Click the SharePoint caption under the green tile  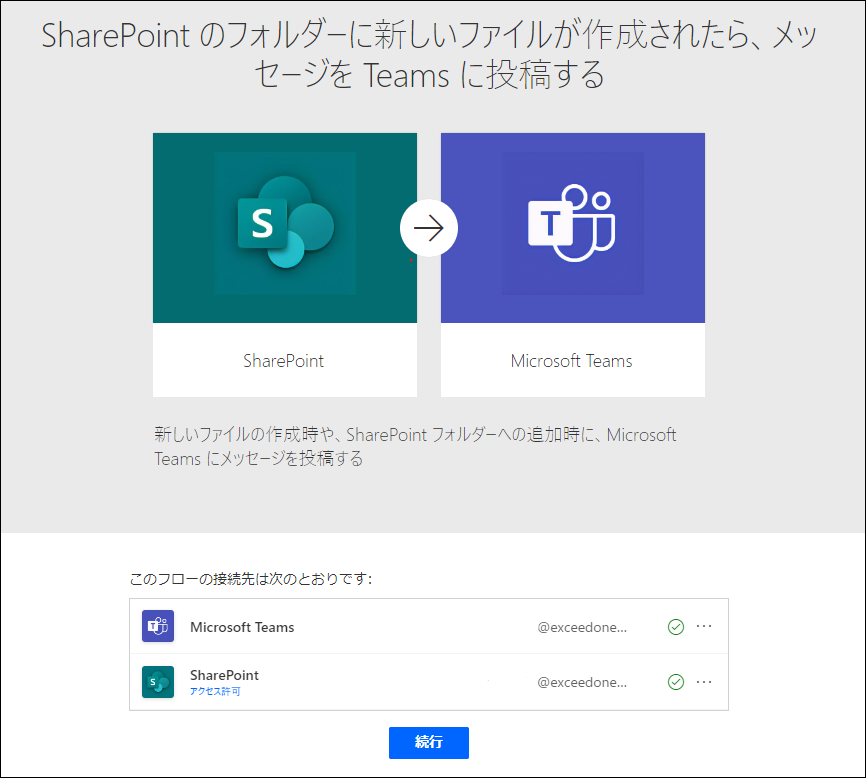[x=283, y=361]
